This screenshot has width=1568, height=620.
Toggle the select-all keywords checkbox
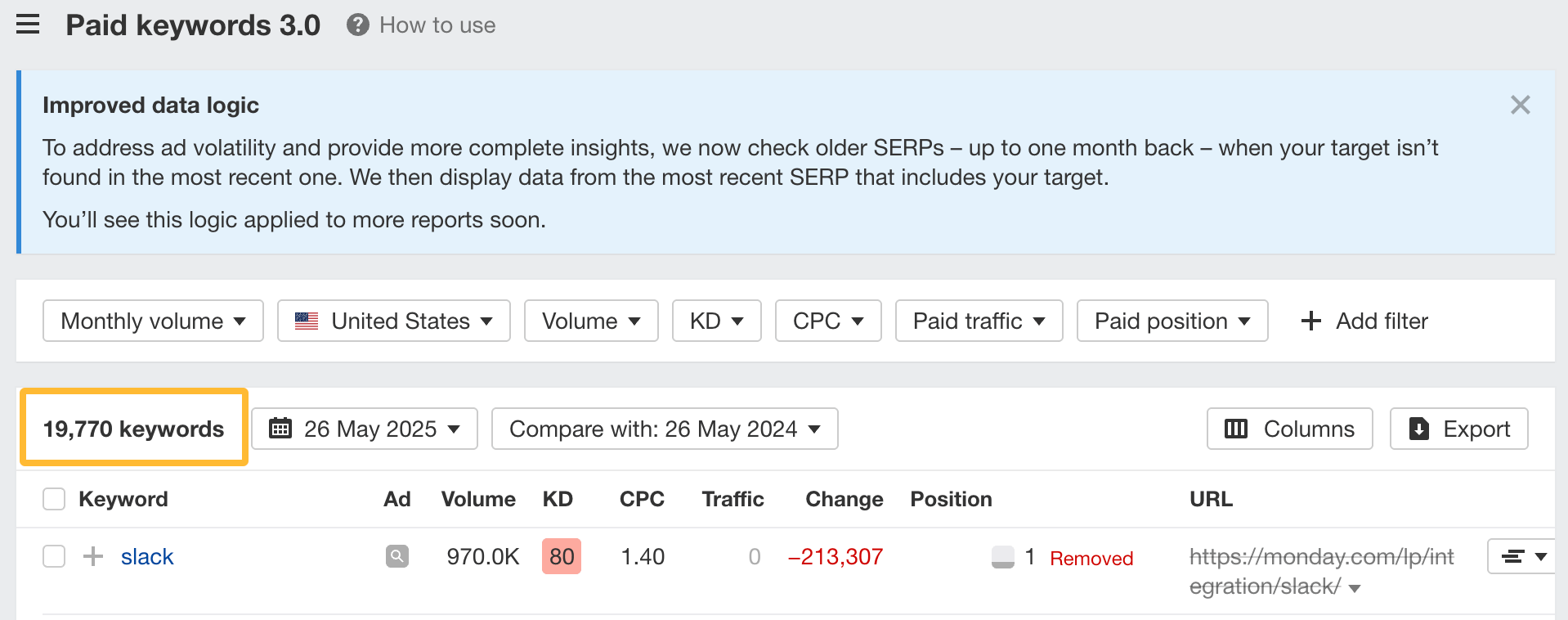(54, 499)
